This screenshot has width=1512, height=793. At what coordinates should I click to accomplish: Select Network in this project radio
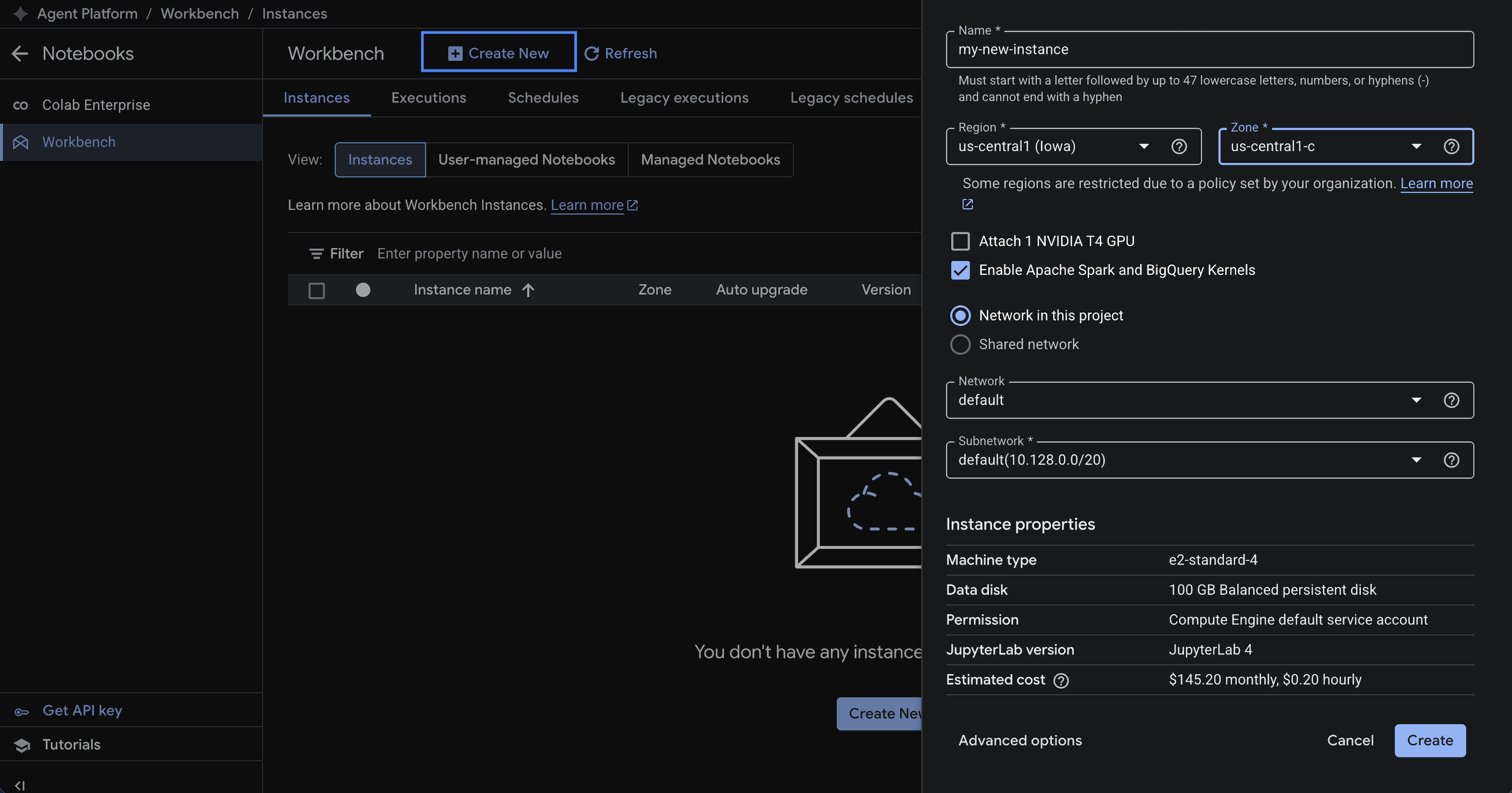[x=960, y=316]
